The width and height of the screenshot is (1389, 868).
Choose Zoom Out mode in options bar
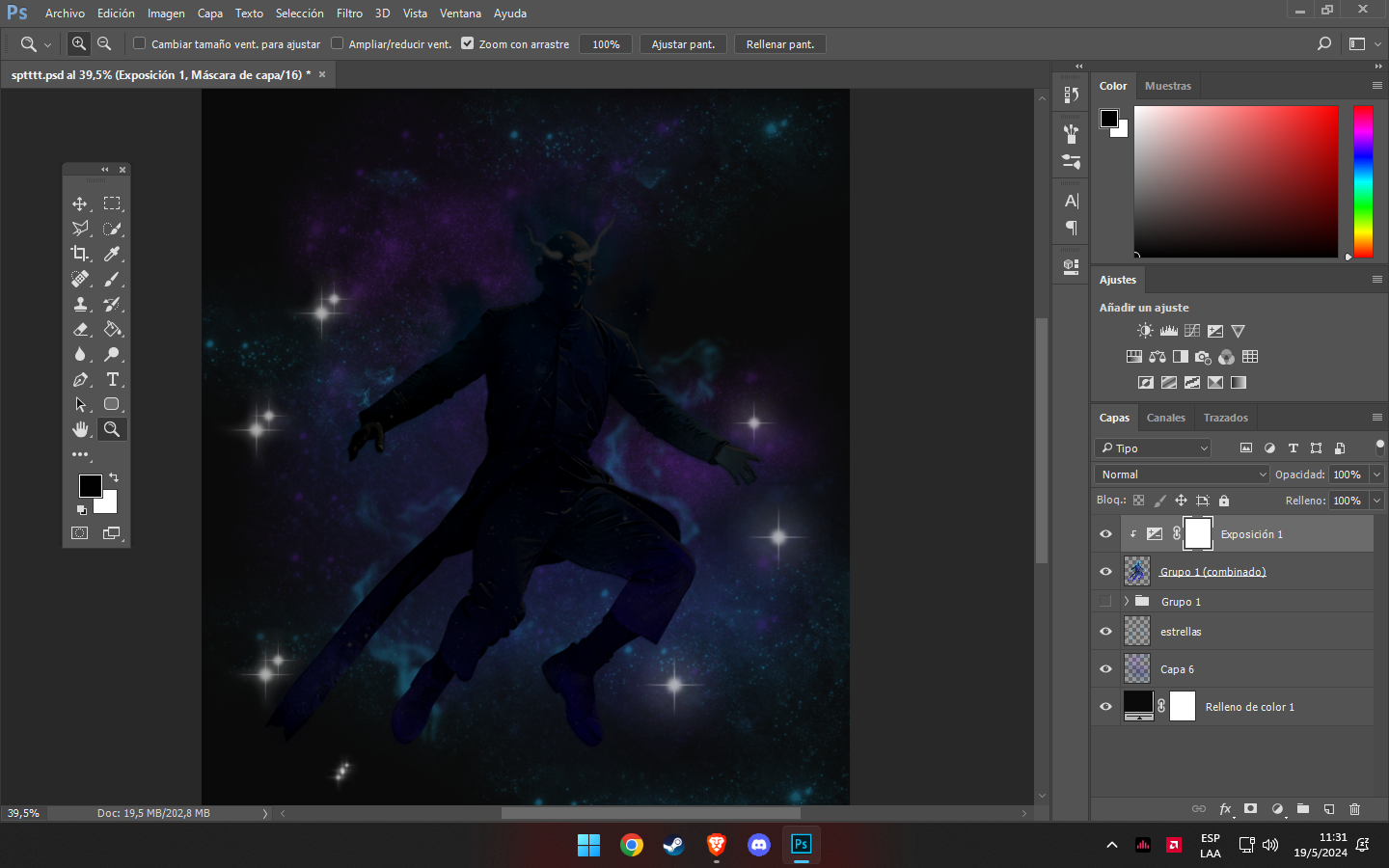click(x=104, y=43)
